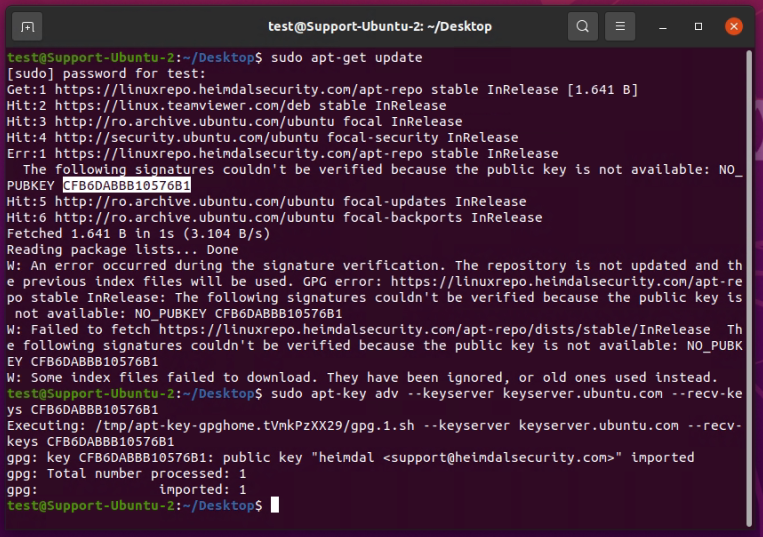Open the hamburger menu
The height and width of the screenshot is (537, 763).
click(x=619, y=26)
